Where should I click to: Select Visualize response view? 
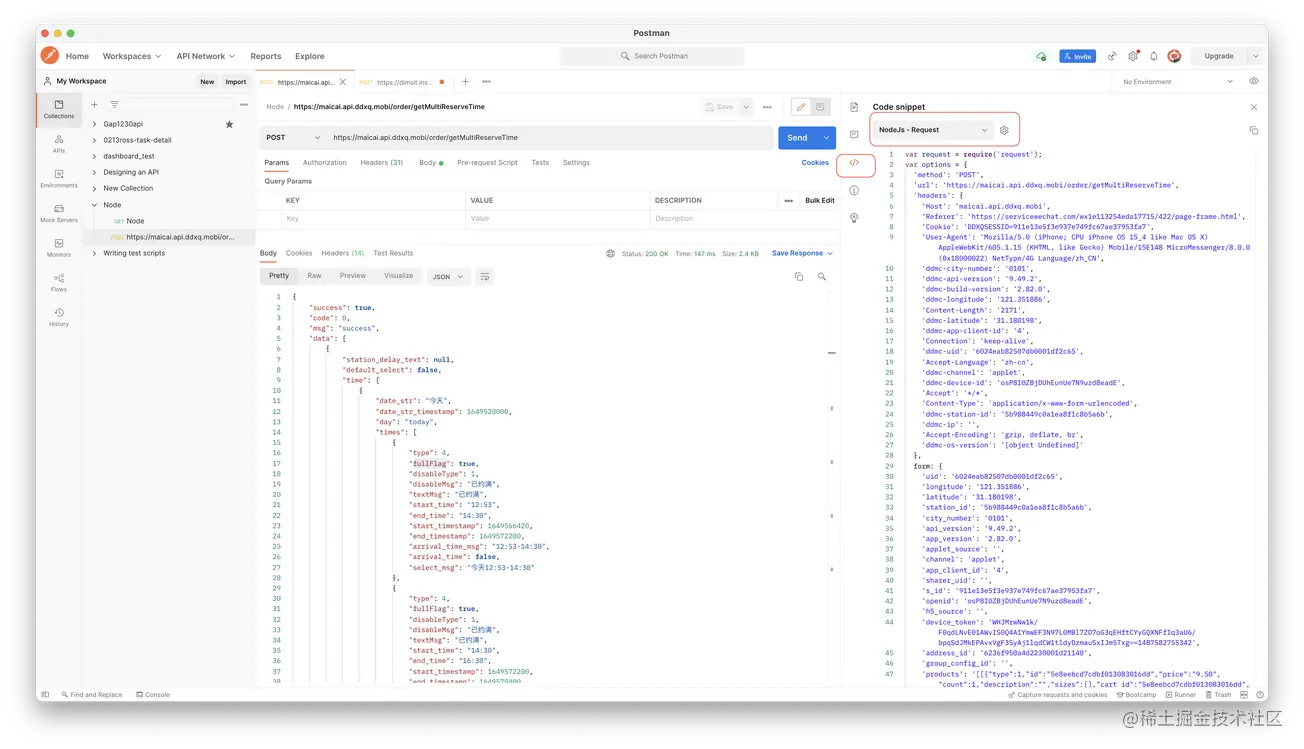[399, 276]
